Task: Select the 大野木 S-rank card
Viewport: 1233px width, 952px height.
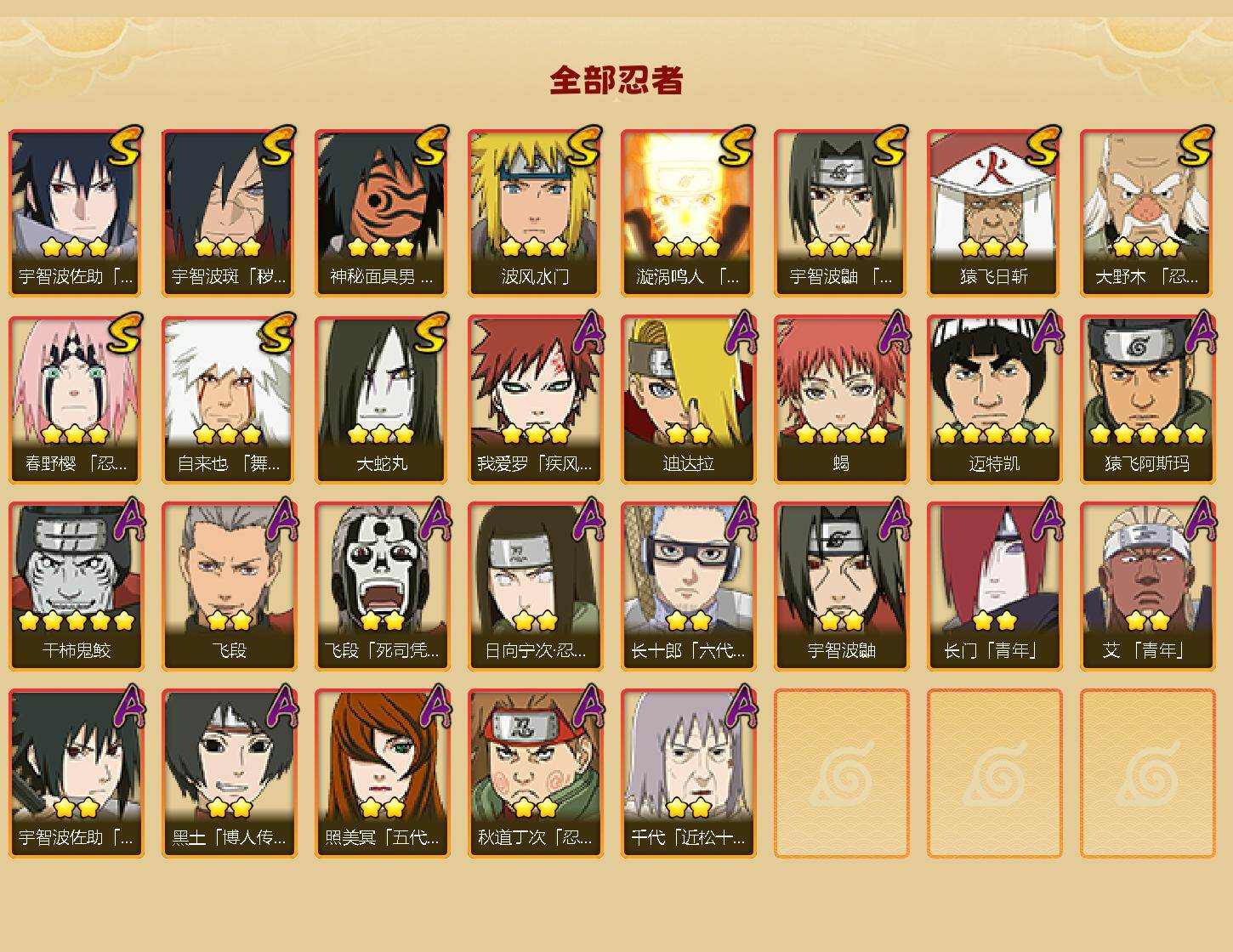Action: pos(1147,212)
